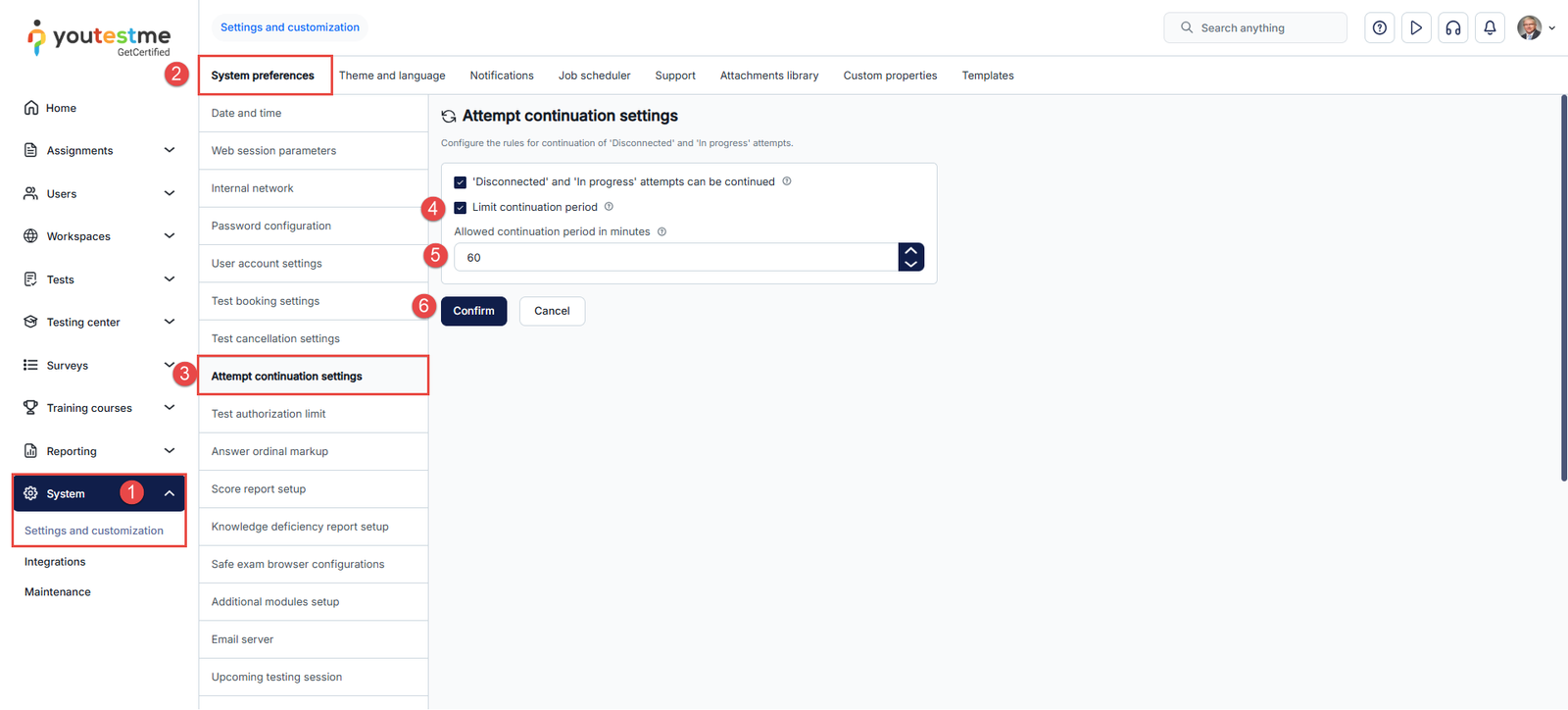Open Settings and customization sidebar link
The width and height of the screenshot is (1568, 710).
click(x=94, y=531)
